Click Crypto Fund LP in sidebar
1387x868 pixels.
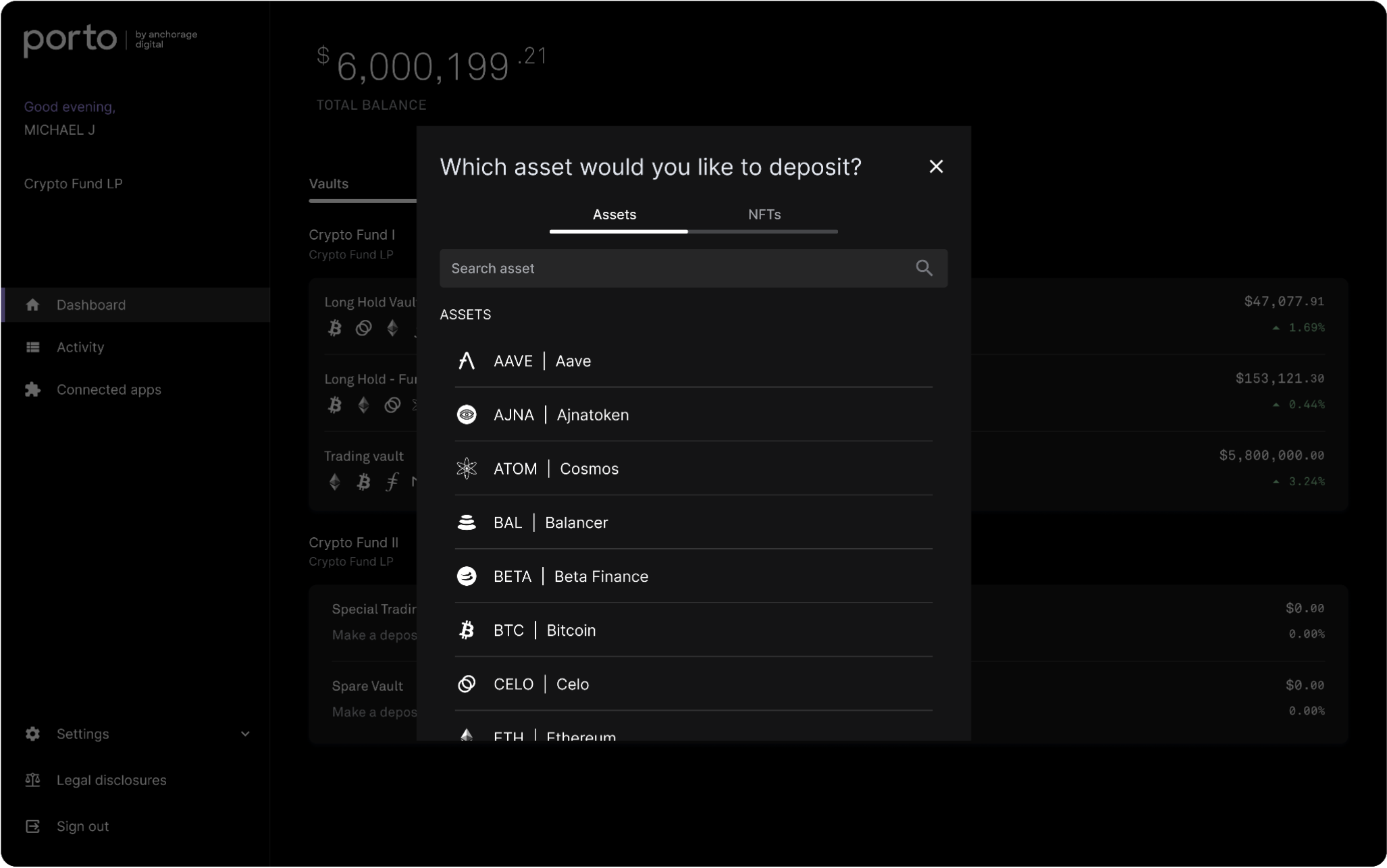[x=73, y=184]
